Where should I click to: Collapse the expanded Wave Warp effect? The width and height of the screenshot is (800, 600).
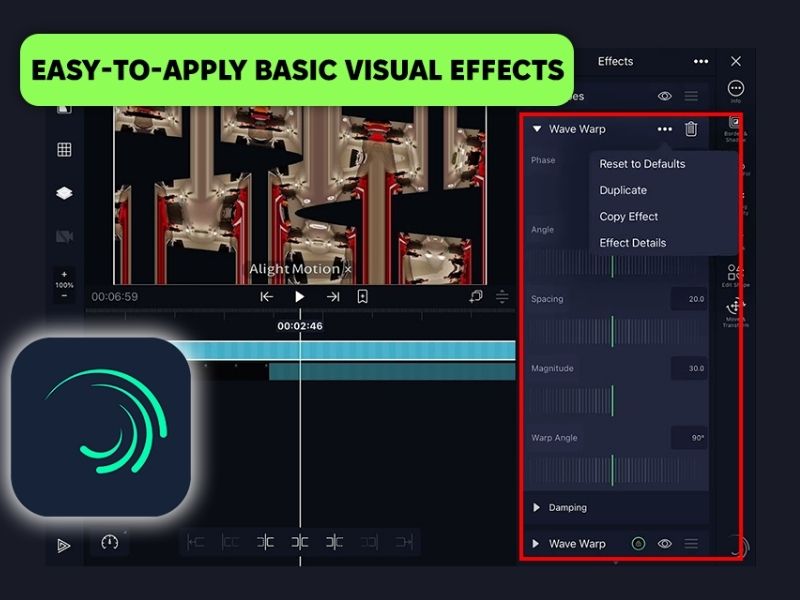click(x=537, y=129)
